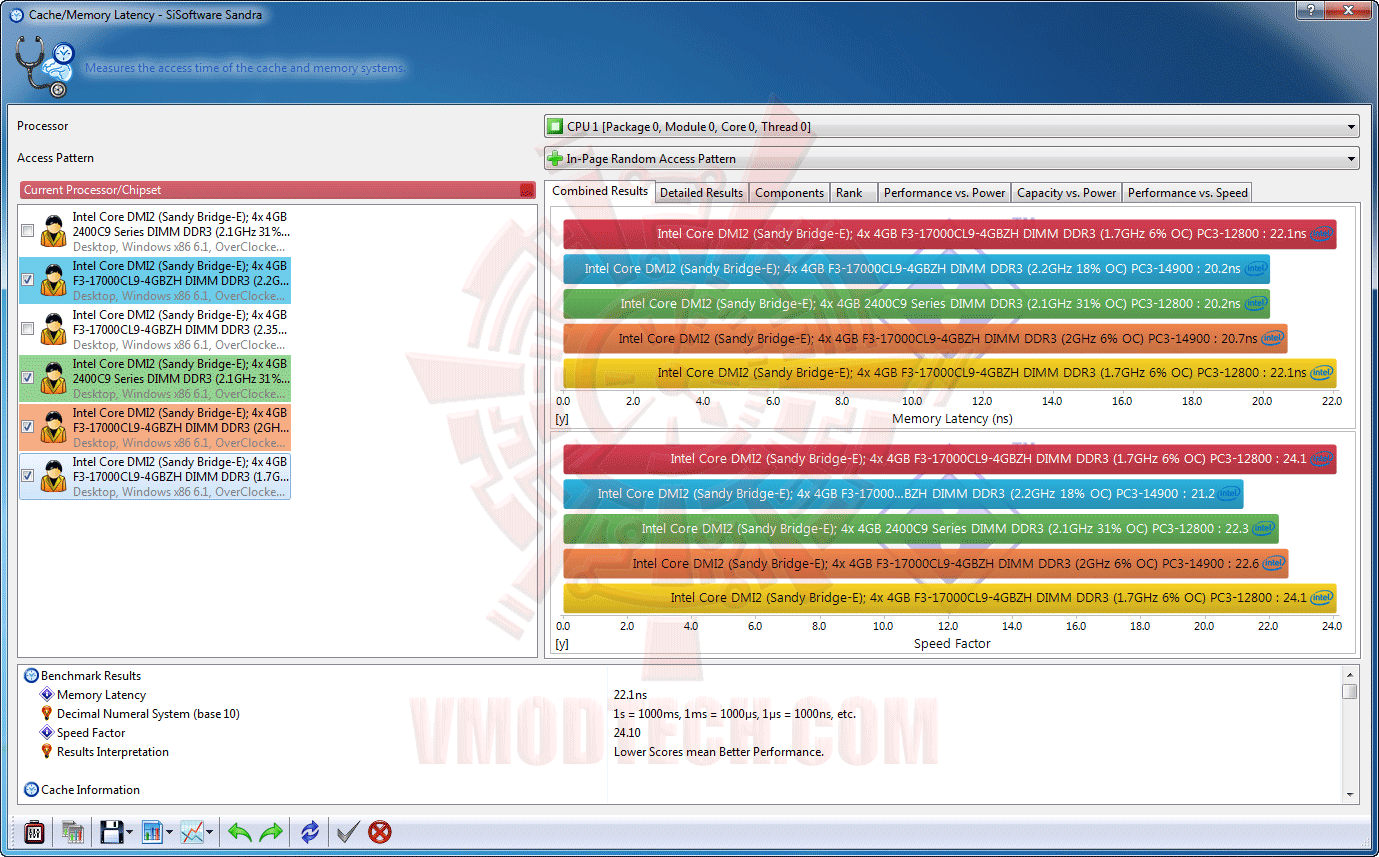Uncheck the orange F3-17000CL9 (2GH...) entry
The height and width of the screenshot is (857, 1379).
[x=28, y=427]
